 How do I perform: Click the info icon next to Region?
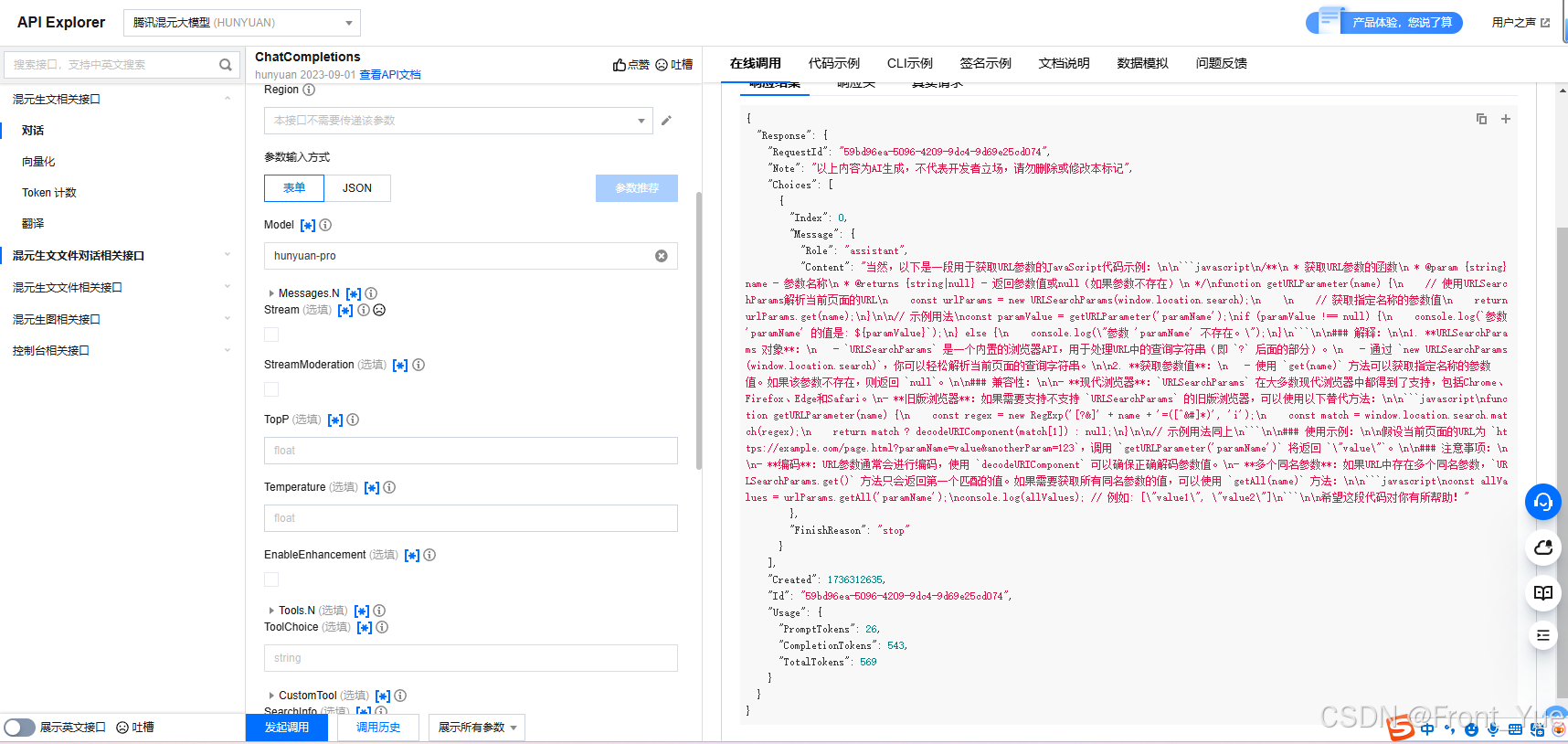(x=309, y=90)
